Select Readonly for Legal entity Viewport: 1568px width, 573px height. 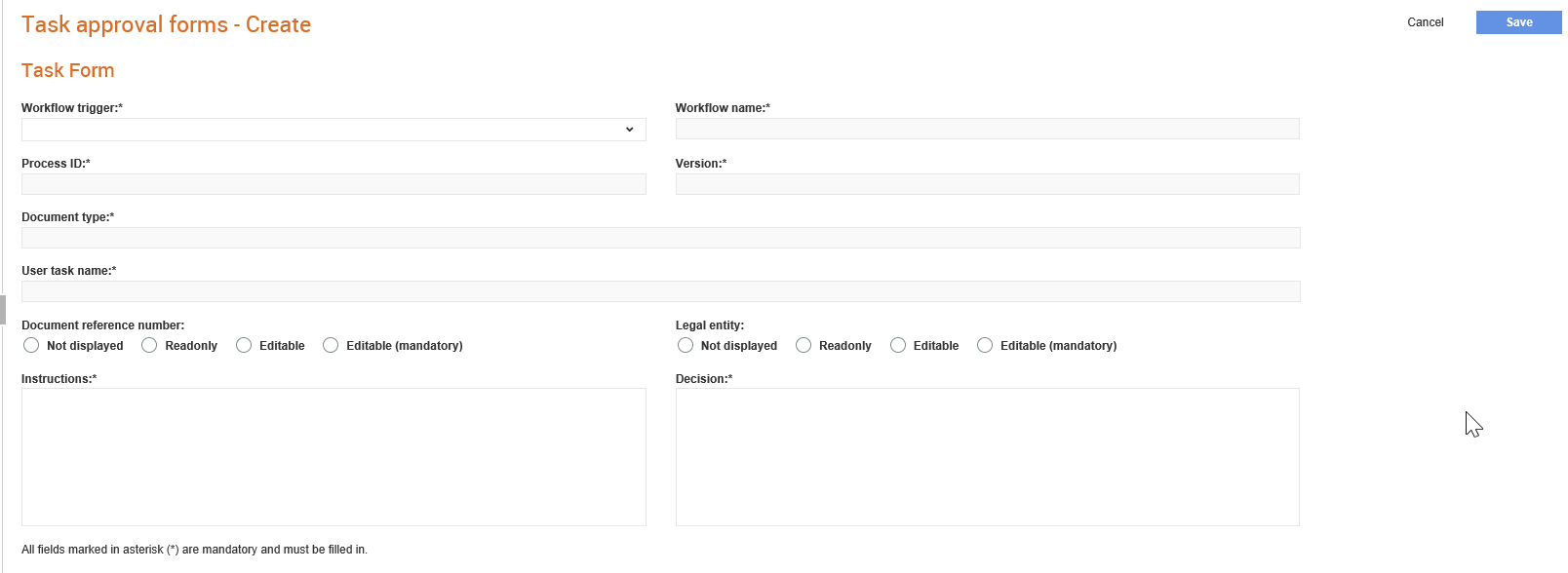(x=804, y=345)
